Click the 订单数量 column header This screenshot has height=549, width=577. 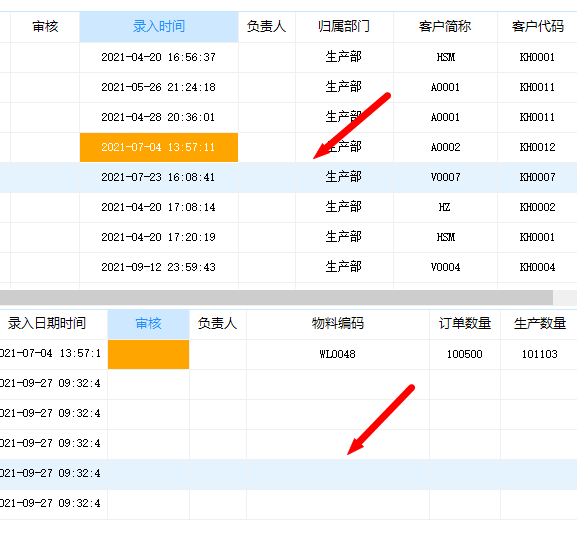465,324
